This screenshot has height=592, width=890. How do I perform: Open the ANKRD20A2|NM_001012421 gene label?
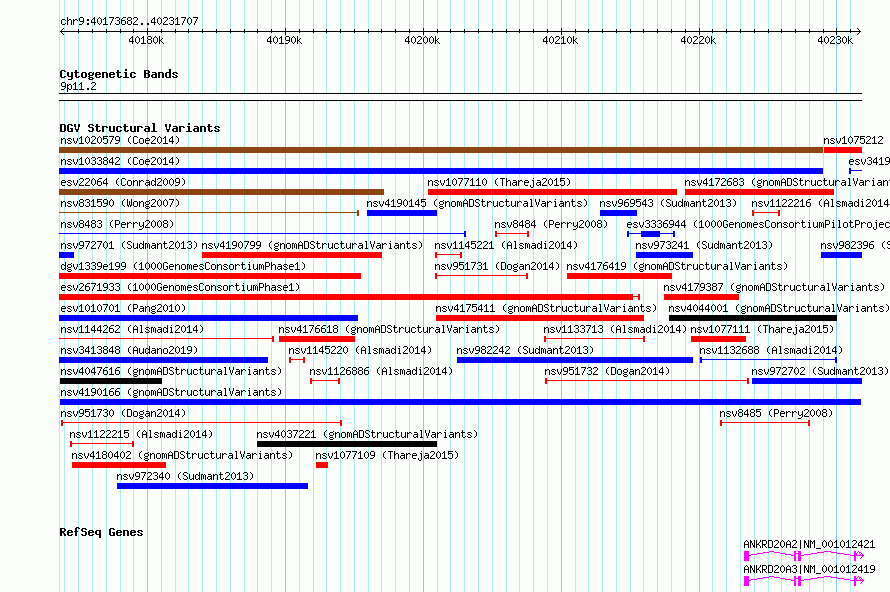(x=809, y=544)
